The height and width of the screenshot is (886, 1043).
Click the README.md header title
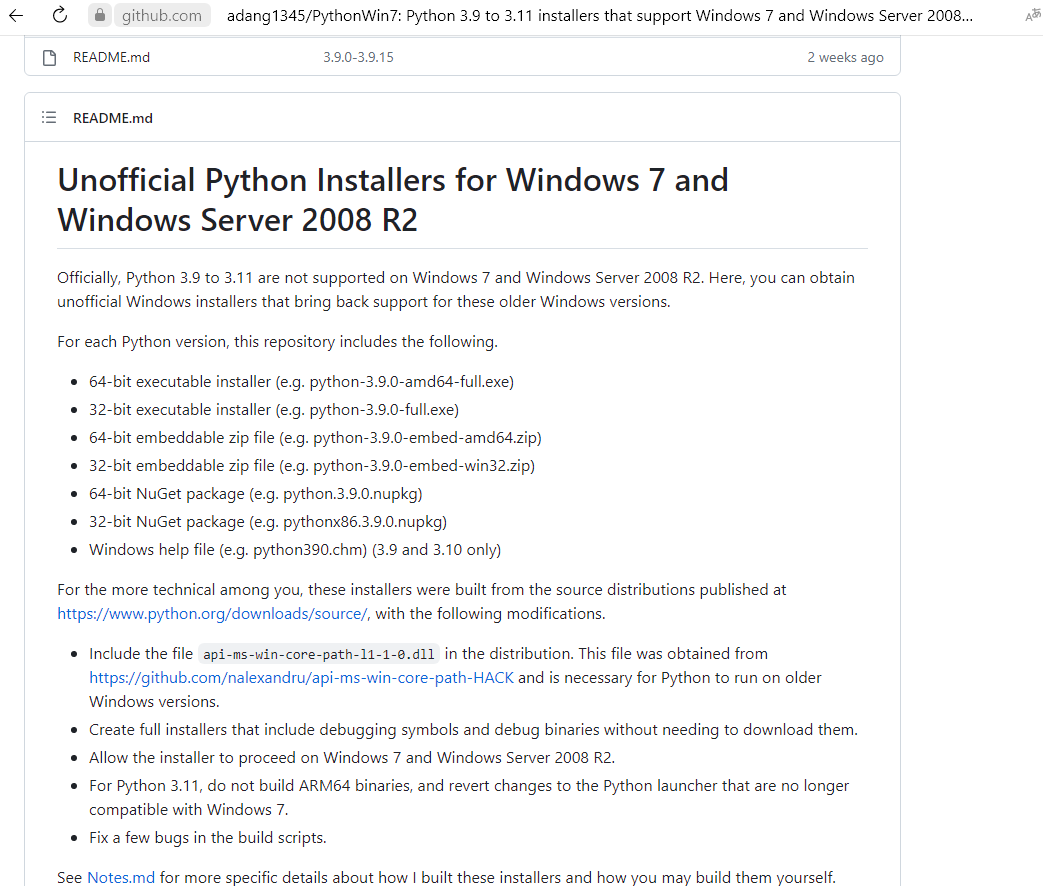click(113, 118)
